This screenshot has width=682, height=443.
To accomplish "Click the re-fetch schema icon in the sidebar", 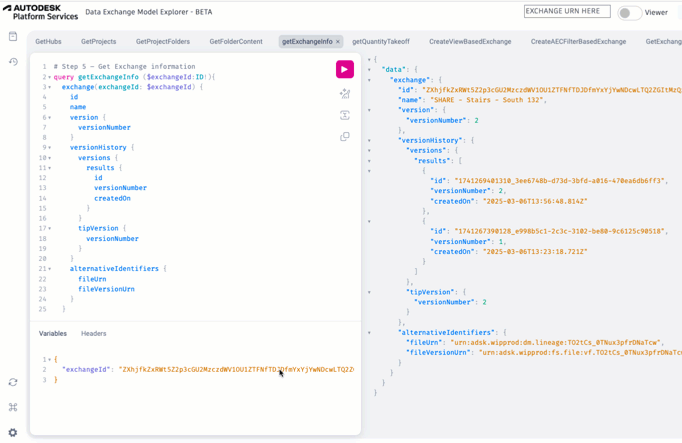I will tap(13, 382).
